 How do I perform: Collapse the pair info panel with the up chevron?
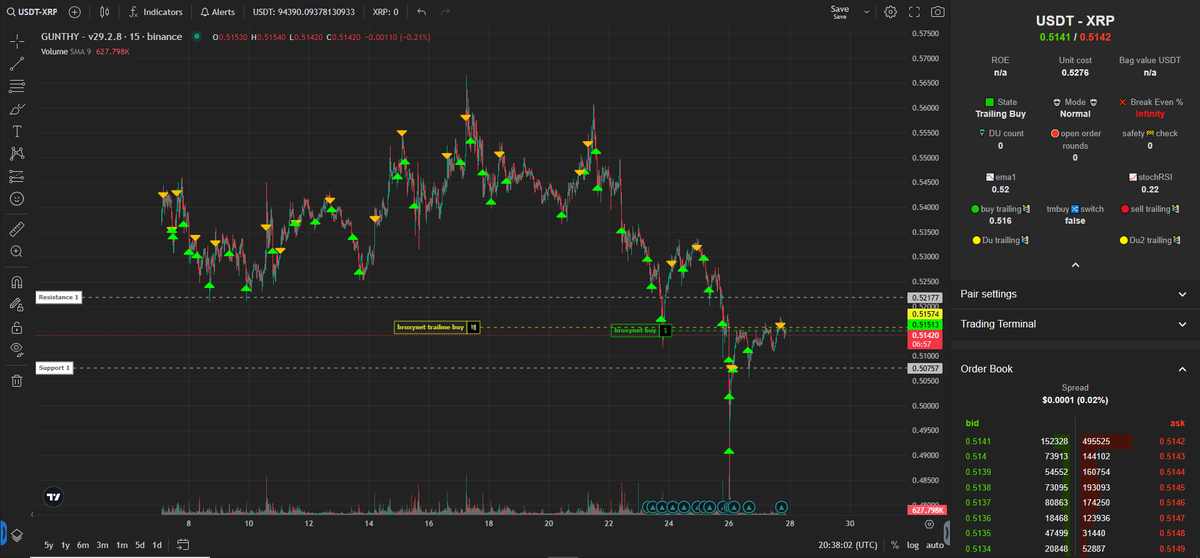pos(1075,265)
